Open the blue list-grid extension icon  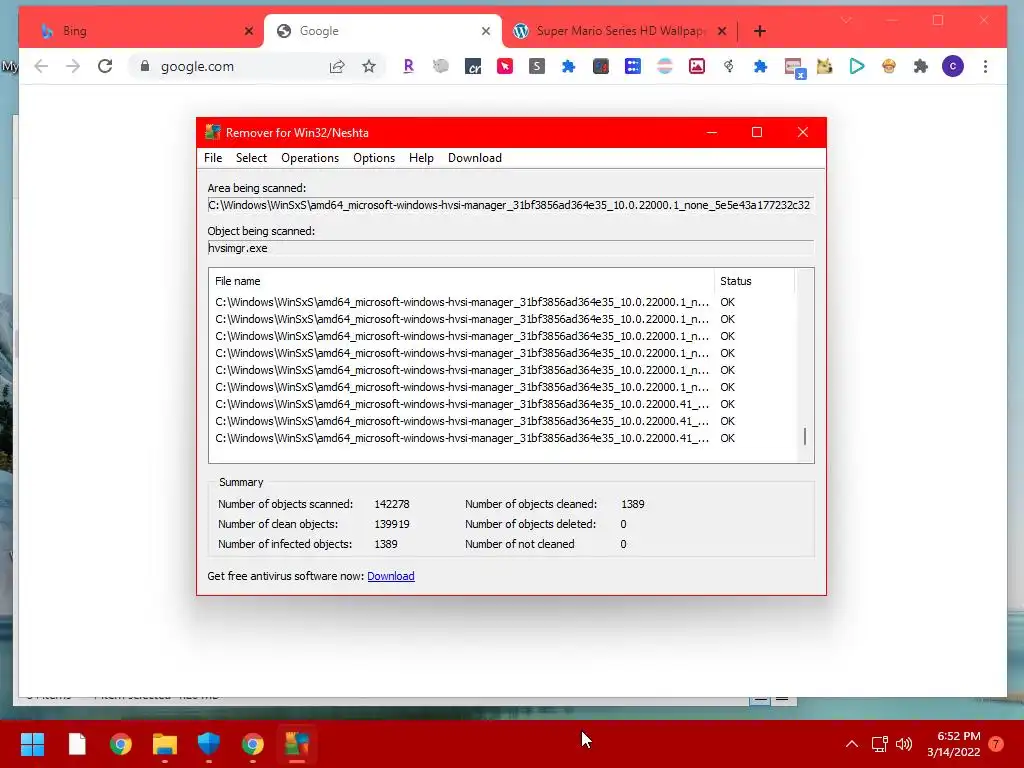[633, 66]
